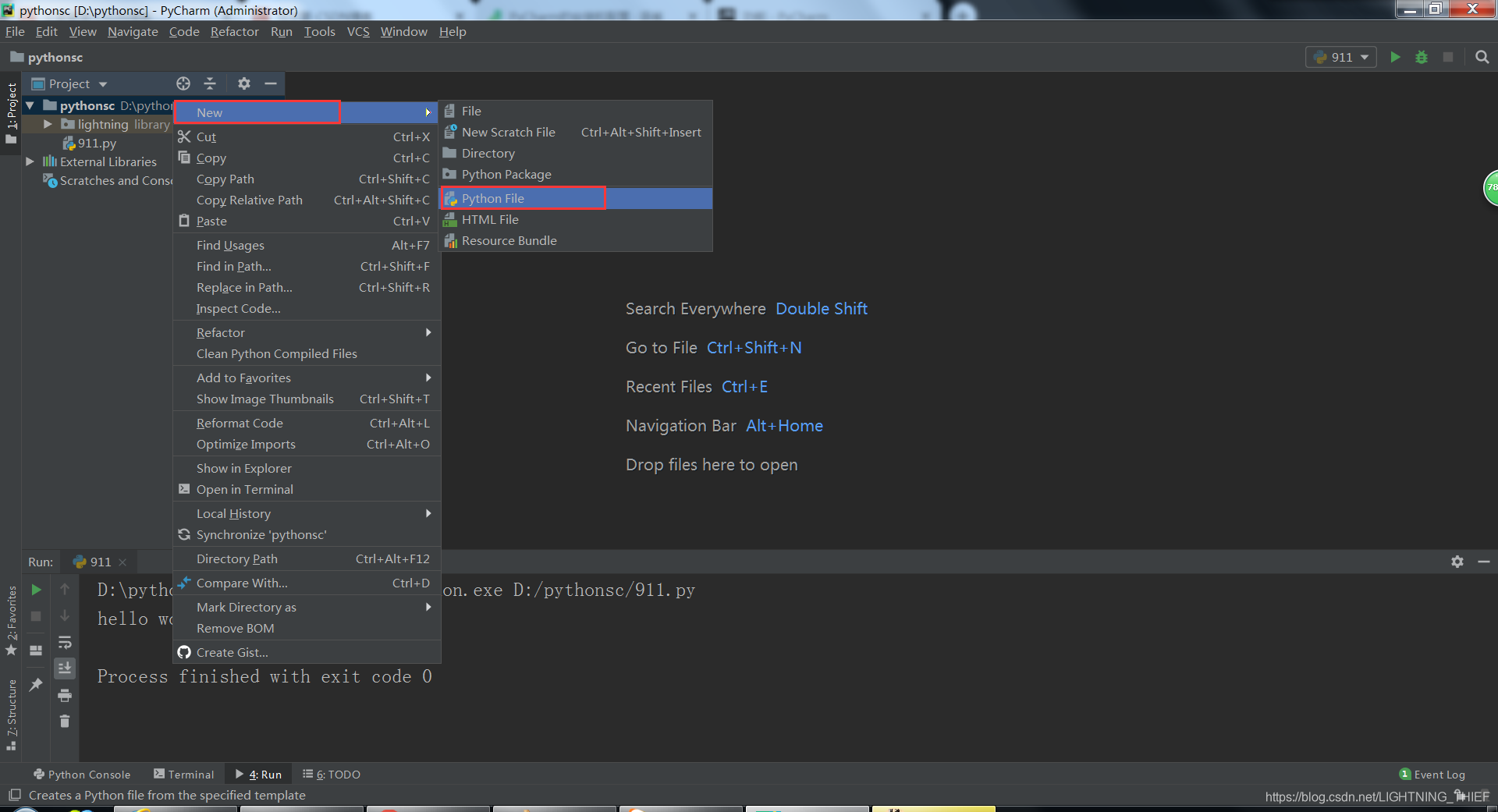
Task: Click up stack trace arrow in Run panel
Action: click(65, 589)
